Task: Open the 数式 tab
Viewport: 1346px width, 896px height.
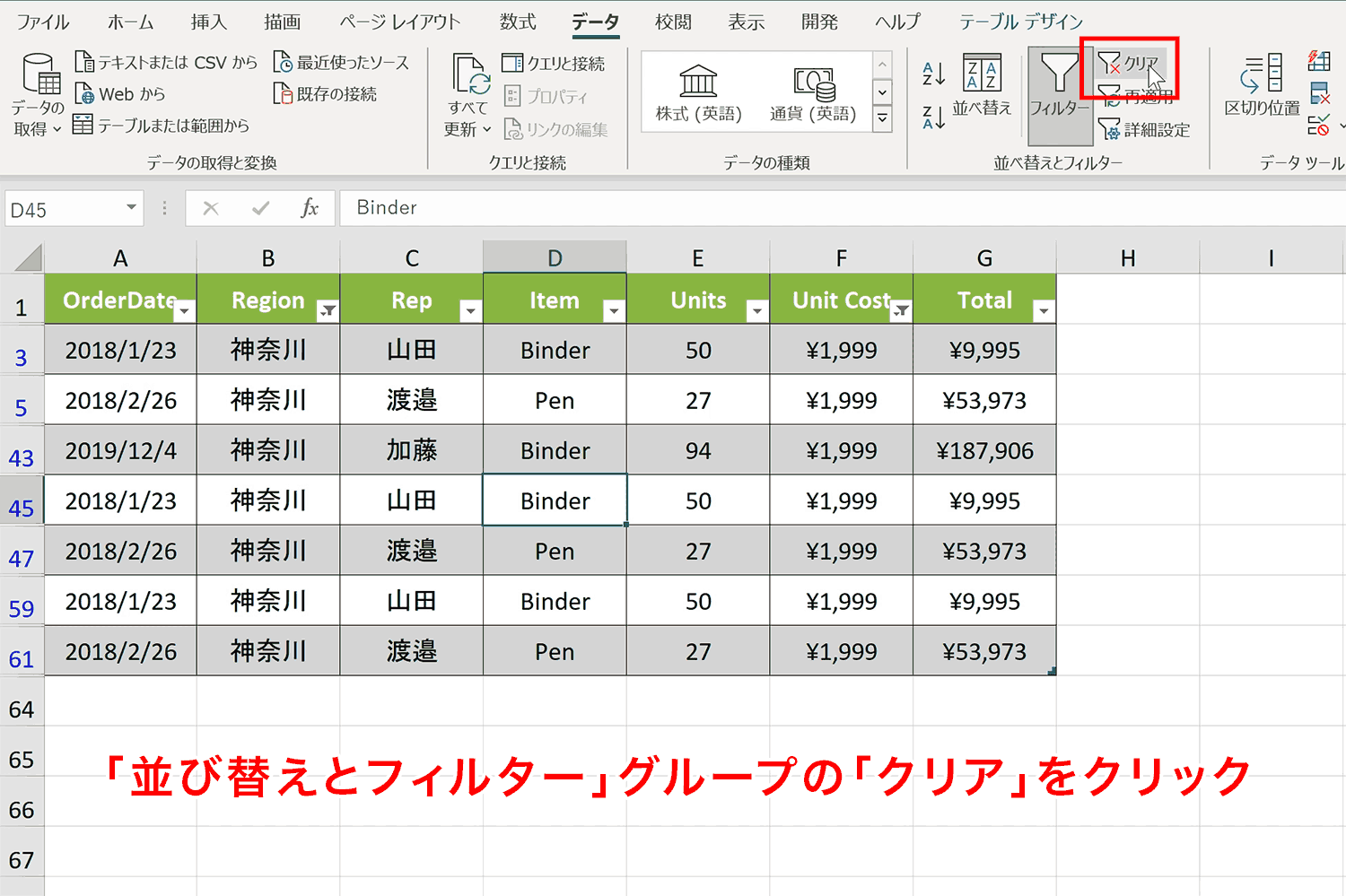Action: (x=518, y=22)
